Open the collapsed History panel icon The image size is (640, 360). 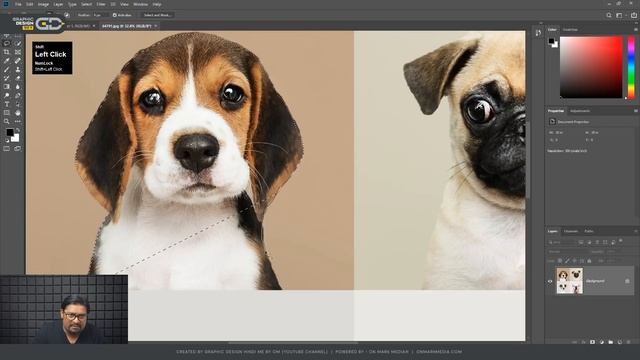(538, 33)
